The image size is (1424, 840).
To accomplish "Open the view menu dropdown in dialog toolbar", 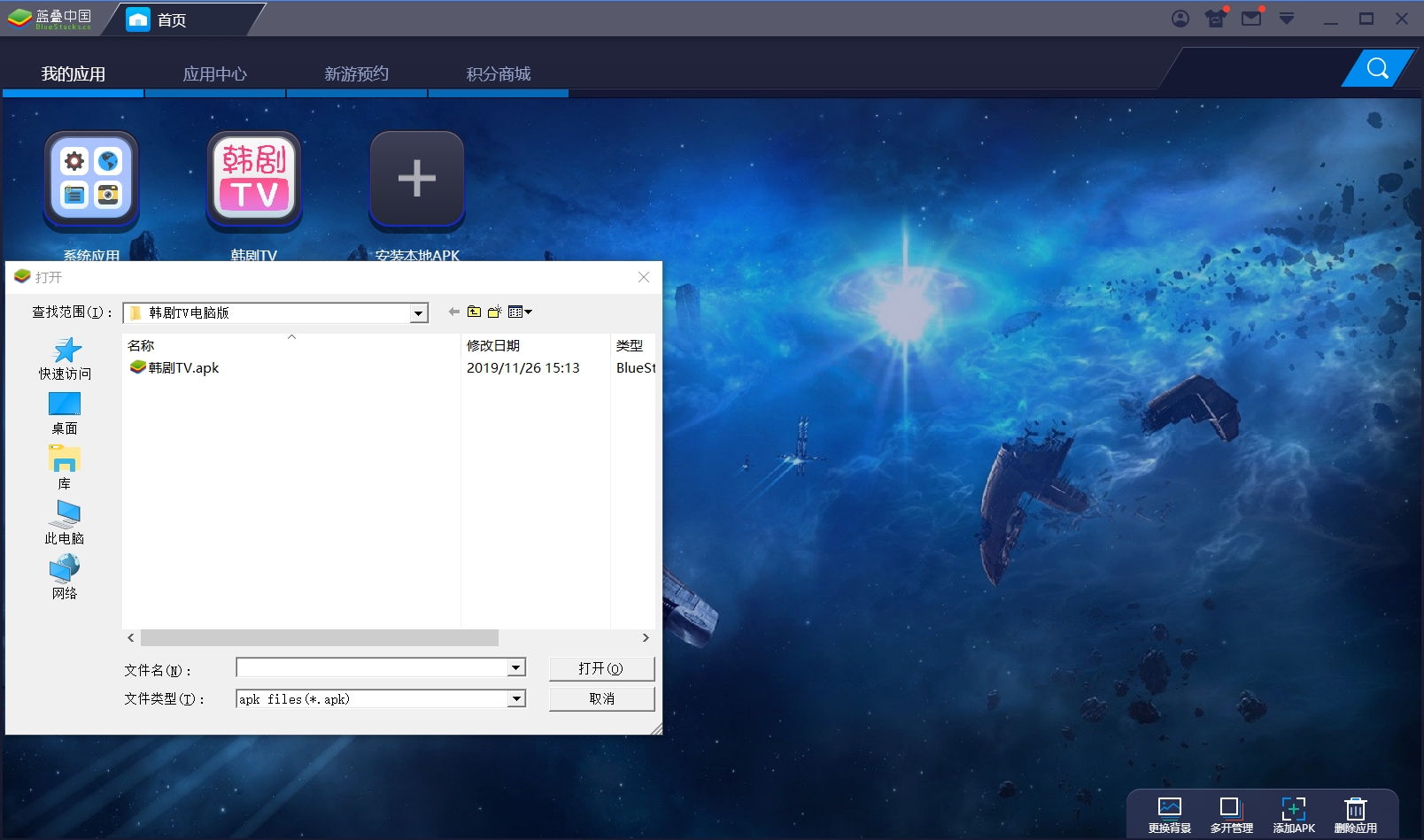I will (x=521, y=312).
